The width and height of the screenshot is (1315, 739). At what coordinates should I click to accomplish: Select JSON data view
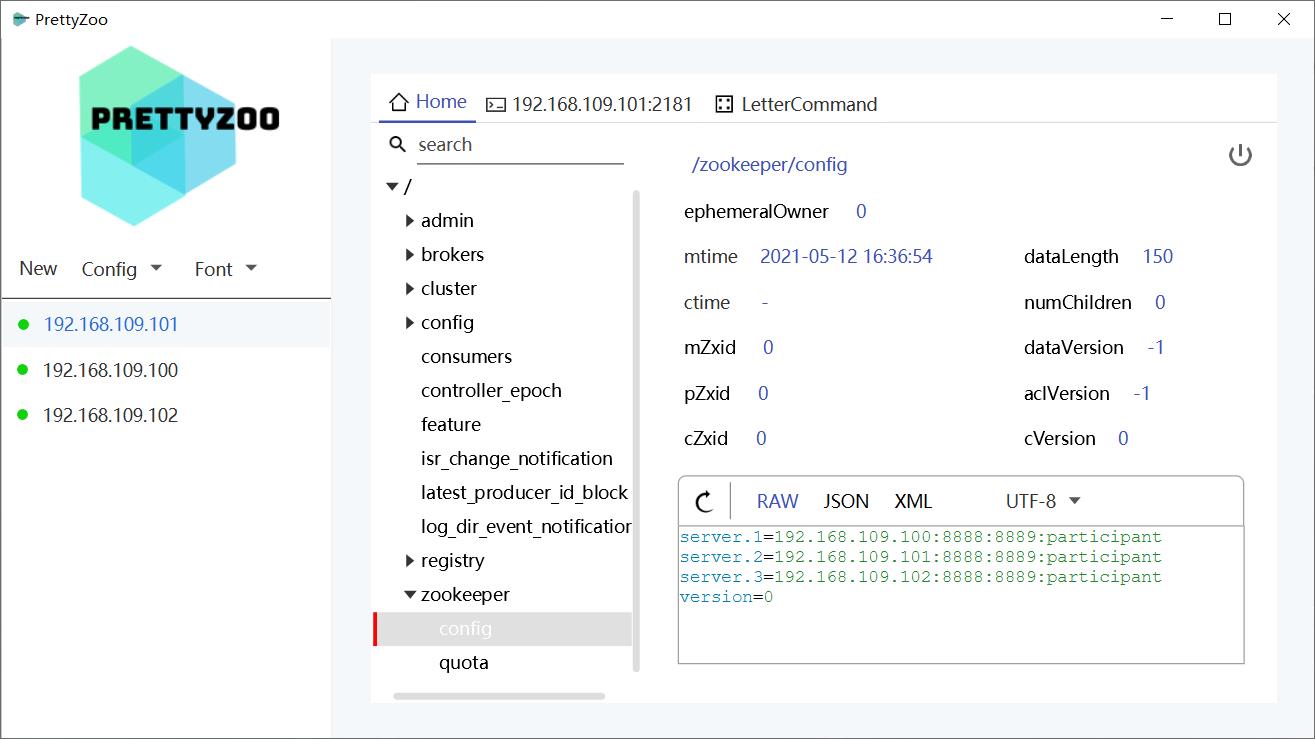pyautogui.click(x=846, y=501)
